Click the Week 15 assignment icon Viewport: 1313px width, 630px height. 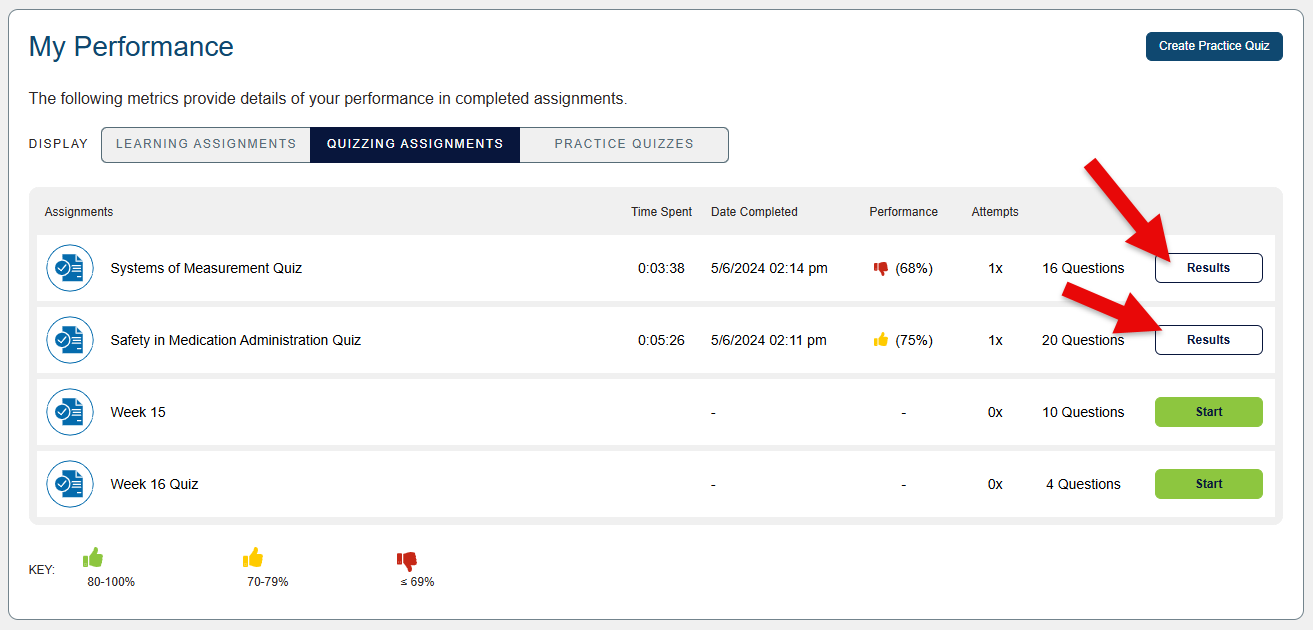70,412
